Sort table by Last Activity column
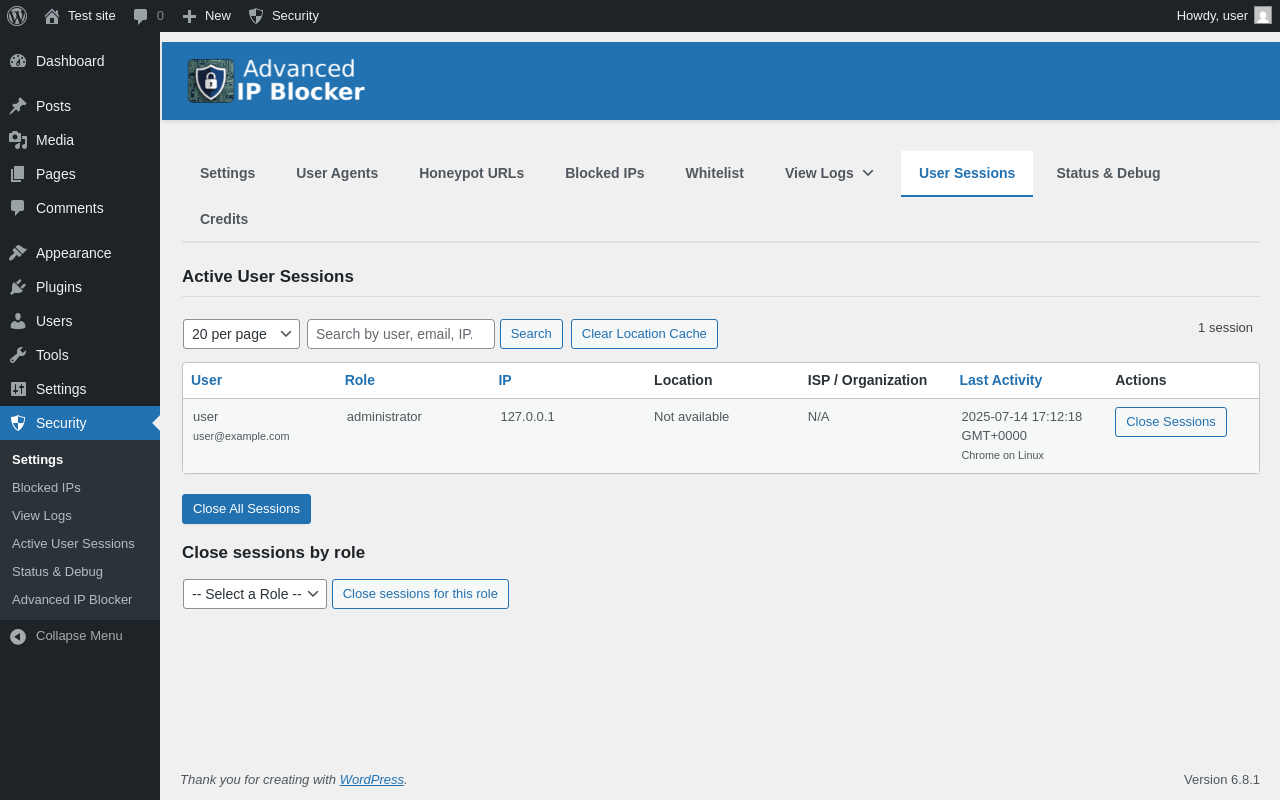The height and width of the screenshot is (800, 1280). (x=1001, y=380)
